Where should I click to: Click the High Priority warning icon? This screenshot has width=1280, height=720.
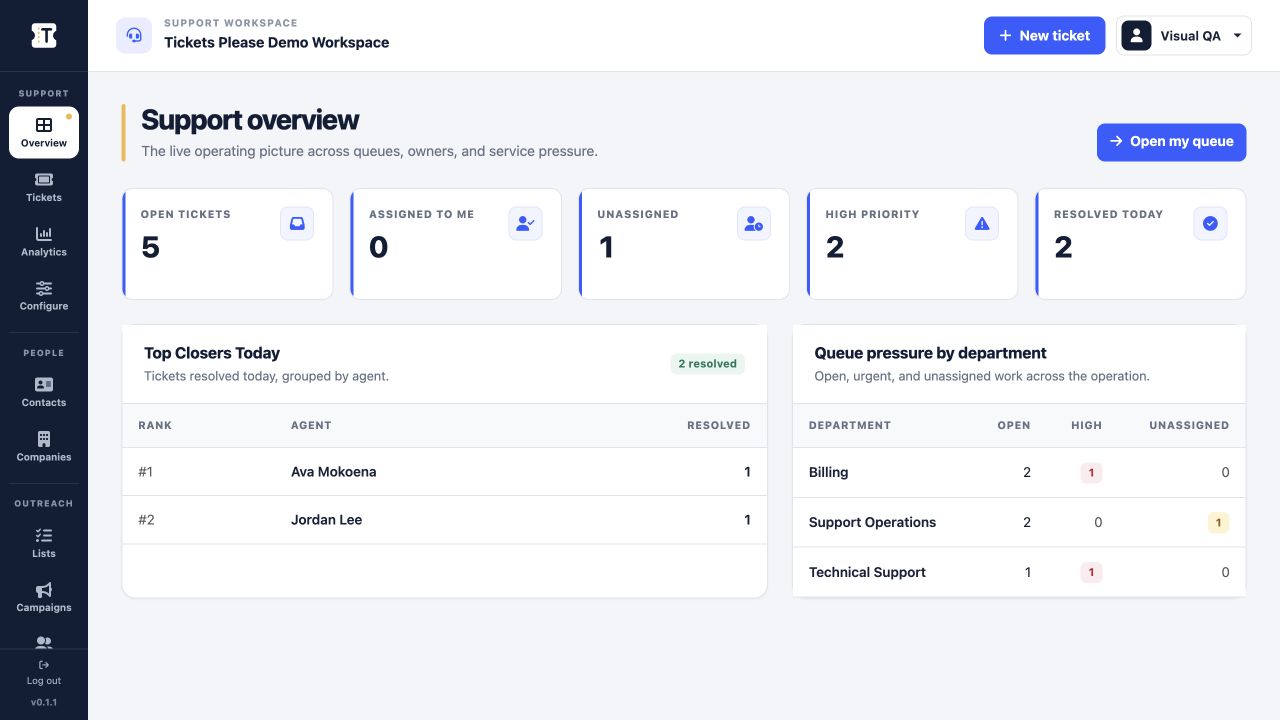point(982,224)
